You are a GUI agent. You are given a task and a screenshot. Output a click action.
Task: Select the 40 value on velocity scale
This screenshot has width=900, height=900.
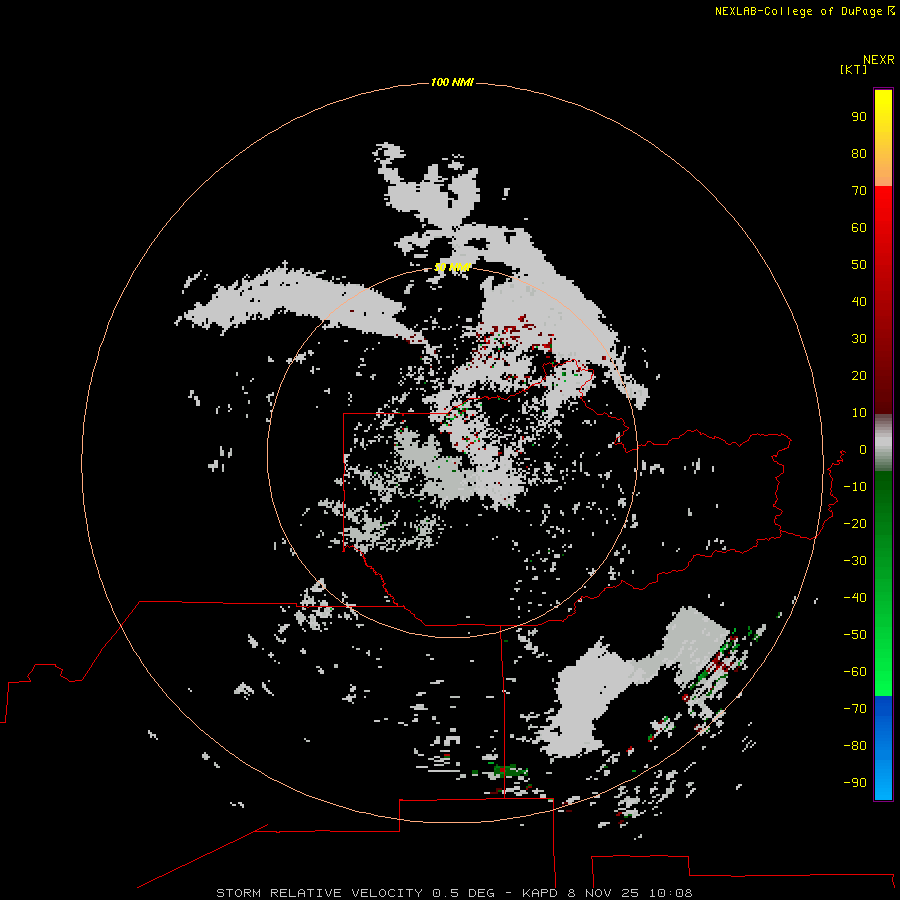click(x=859, y=302)
